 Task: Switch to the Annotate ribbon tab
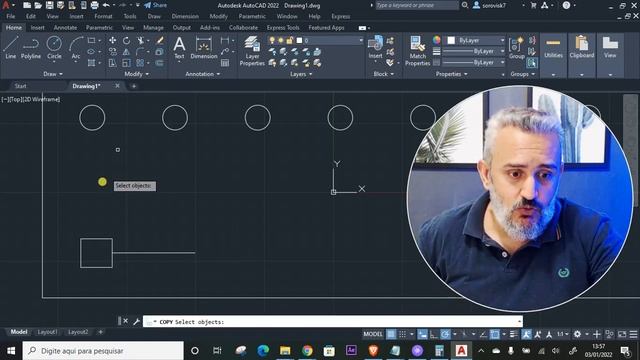click(65, 28)
